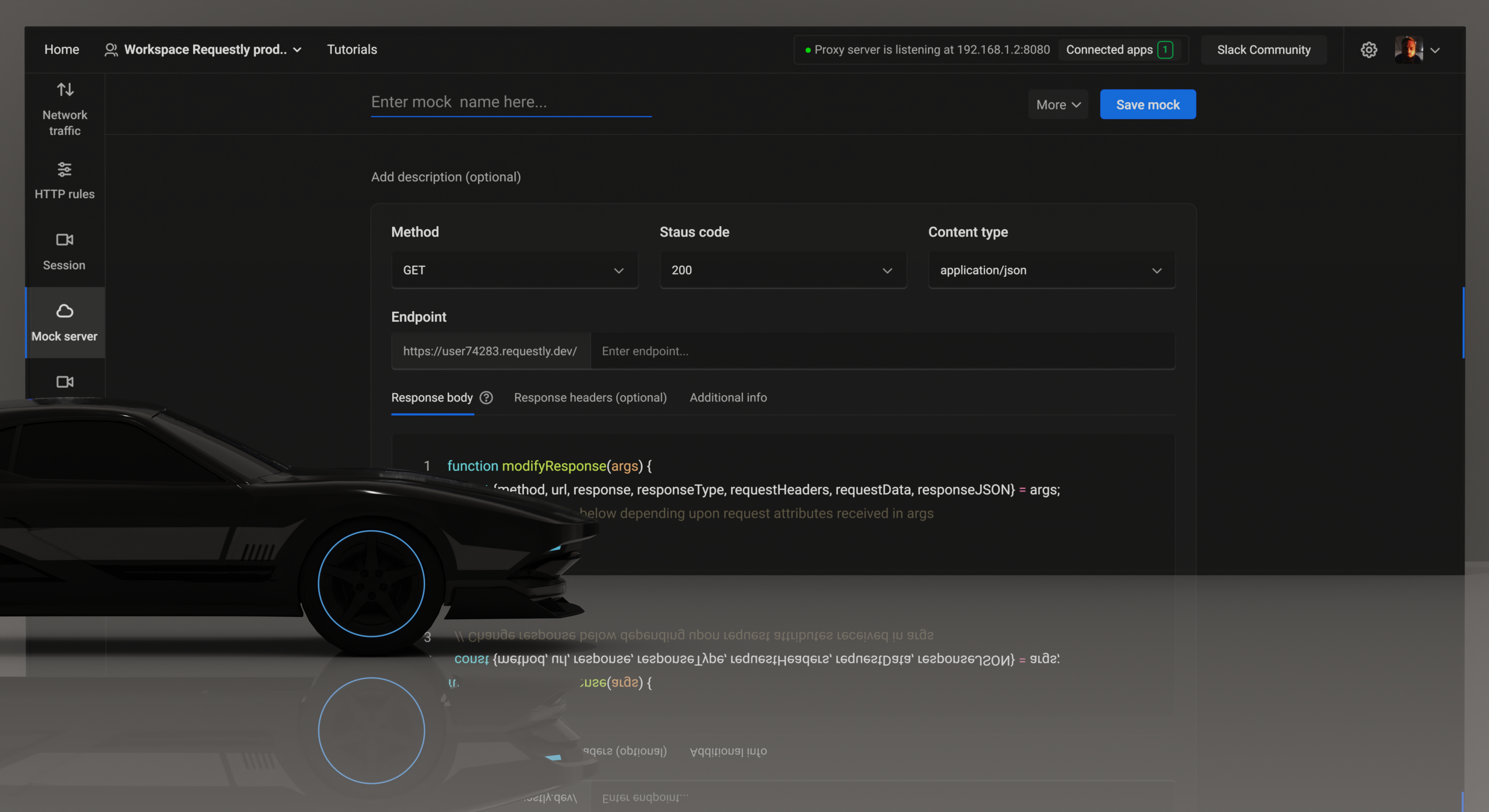This screenshot has width=1489, height=812.
Task: Open Tutorials from the top bar
Action: (352, 50)
